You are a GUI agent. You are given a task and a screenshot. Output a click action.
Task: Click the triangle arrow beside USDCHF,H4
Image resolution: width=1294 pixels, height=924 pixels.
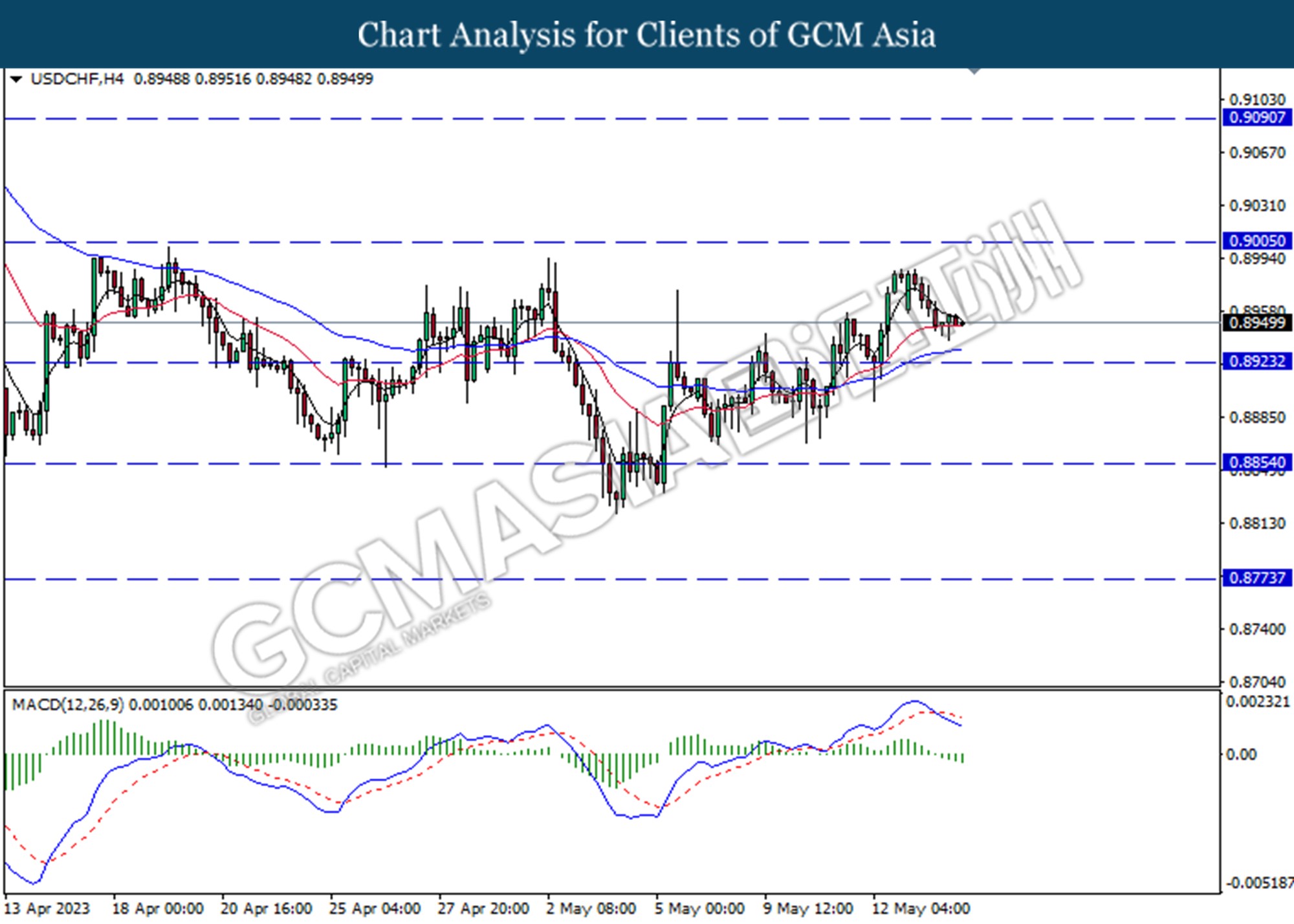[x=17, y=80]
